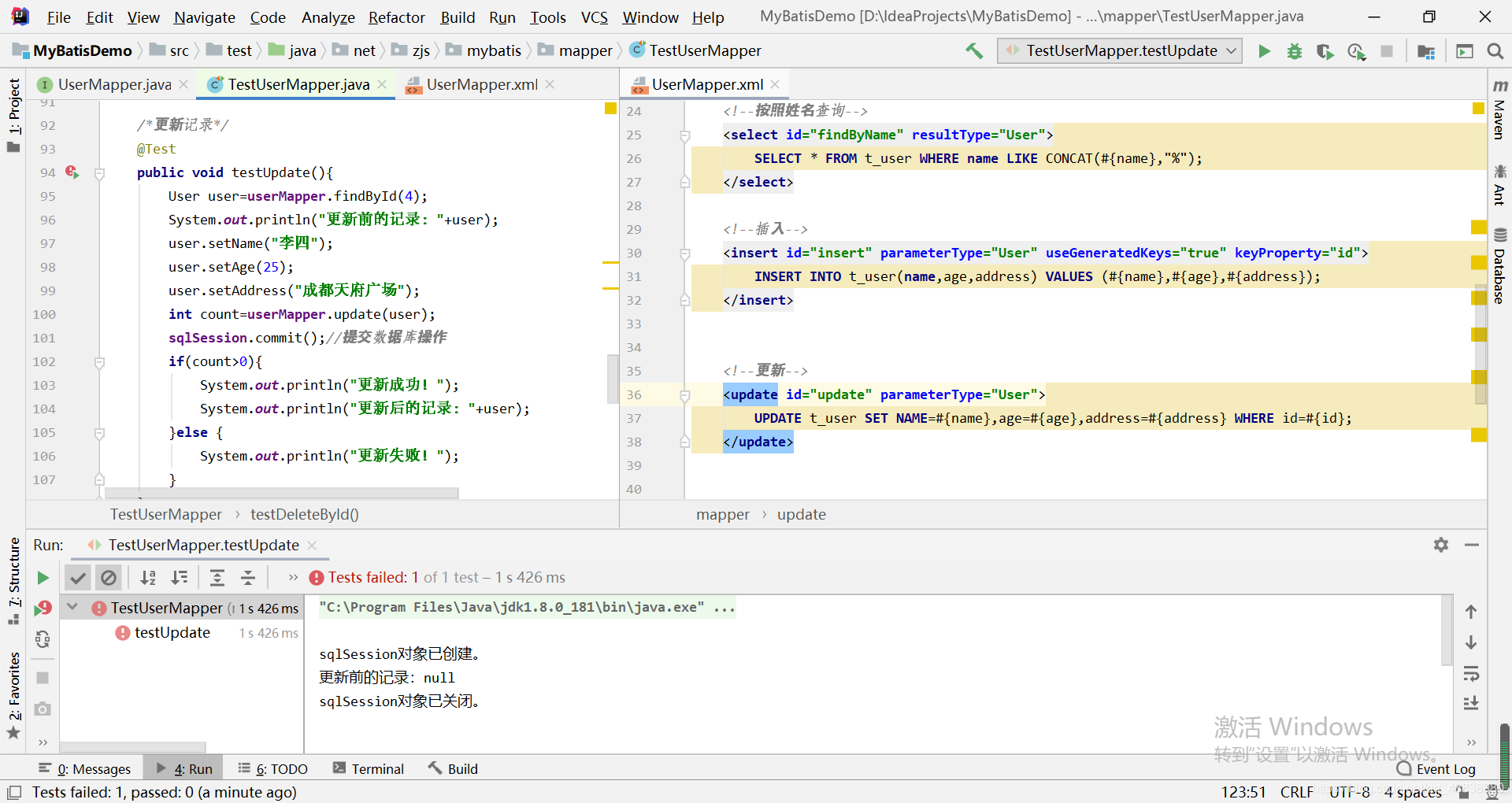Run with coverage shield icon

1325,51
